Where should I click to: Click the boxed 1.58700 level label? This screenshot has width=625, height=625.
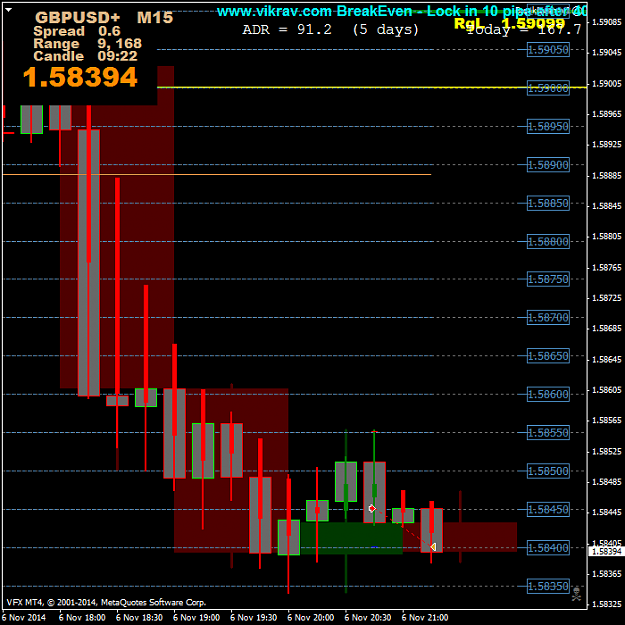click(548, 318)
